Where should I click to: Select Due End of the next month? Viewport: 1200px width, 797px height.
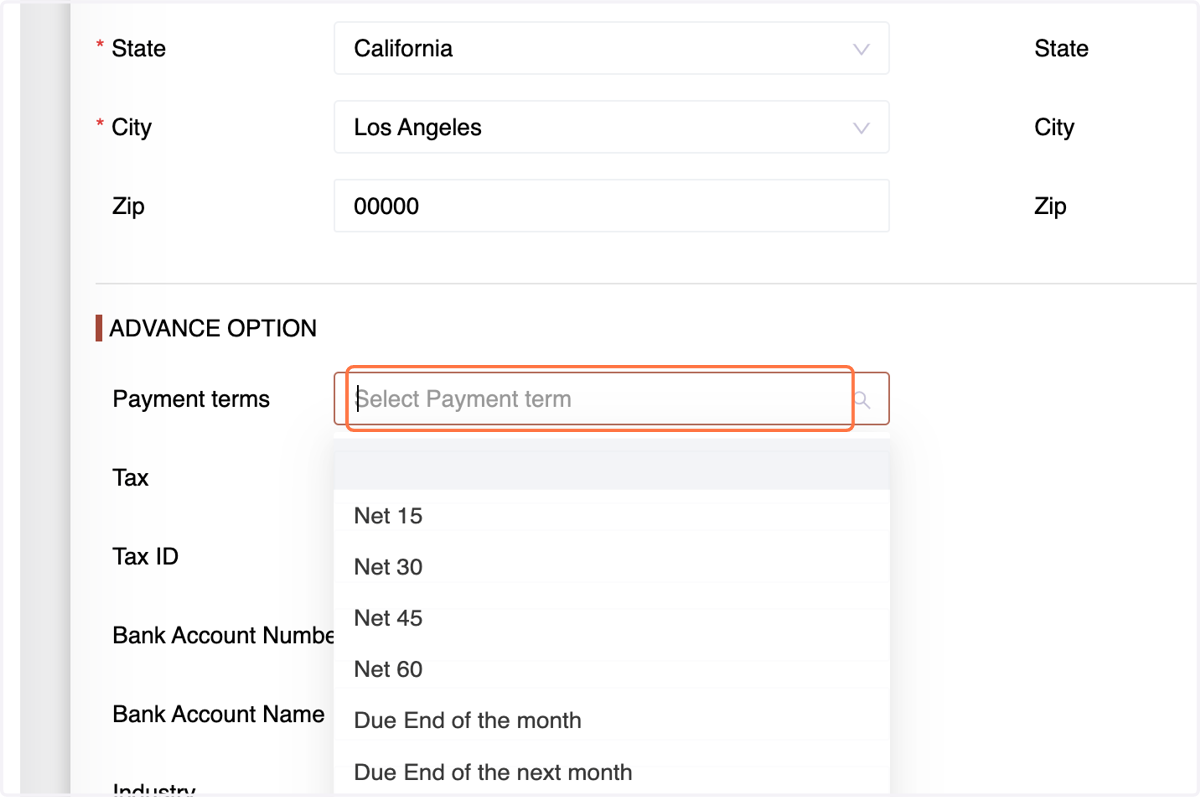coord(611,772)
